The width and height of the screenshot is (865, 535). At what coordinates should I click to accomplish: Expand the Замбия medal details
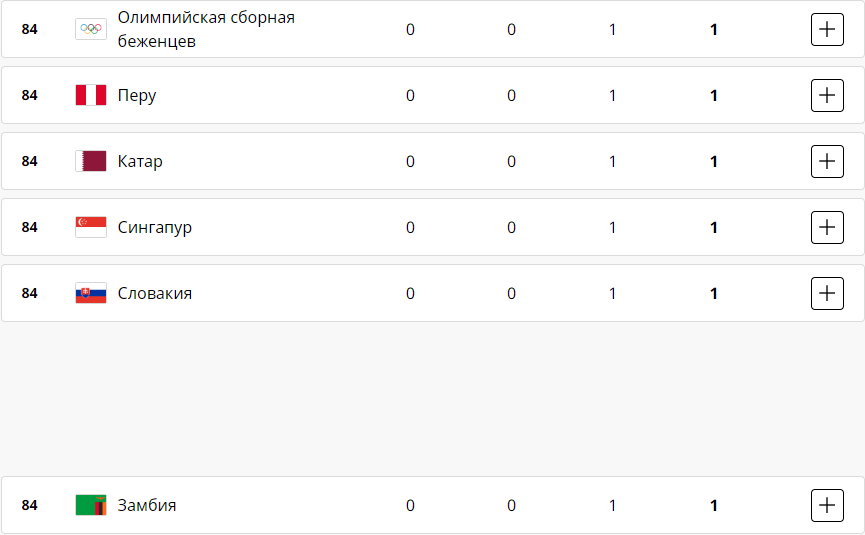click(x=827, y=506)
